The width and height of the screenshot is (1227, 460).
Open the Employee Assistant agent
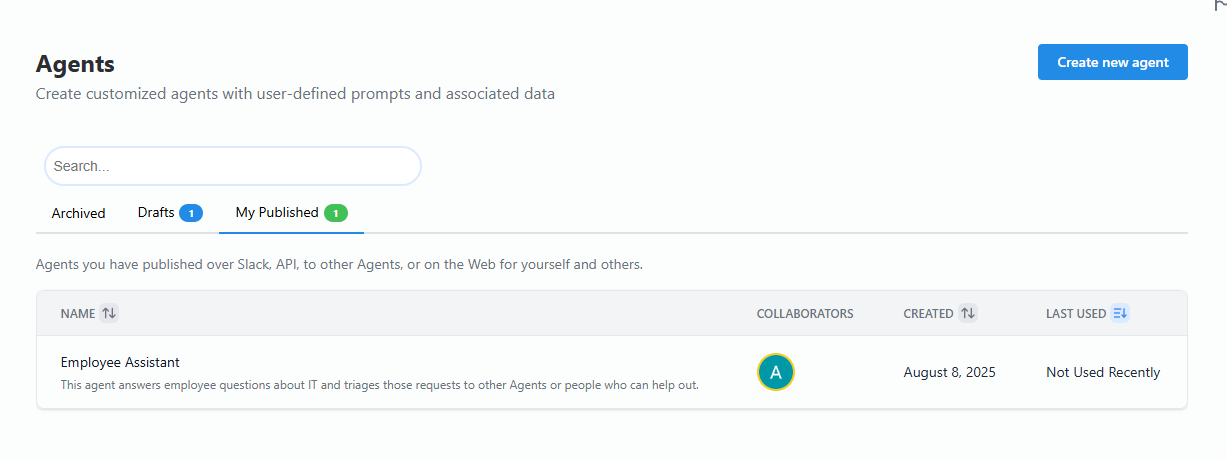[120, 362]
